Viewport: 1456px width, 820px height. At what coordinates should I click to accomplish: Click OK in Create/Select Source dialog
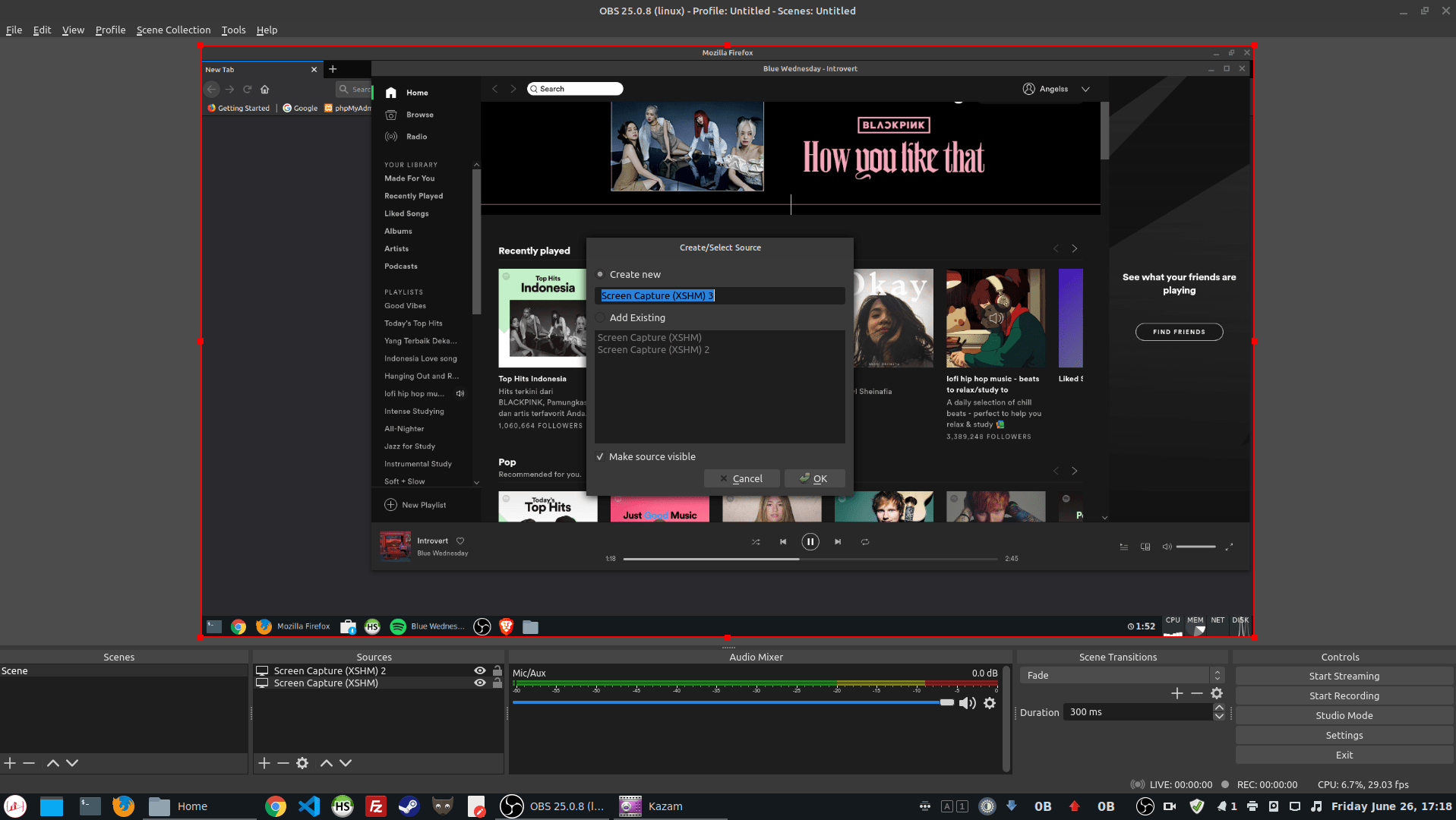[814, 479]
